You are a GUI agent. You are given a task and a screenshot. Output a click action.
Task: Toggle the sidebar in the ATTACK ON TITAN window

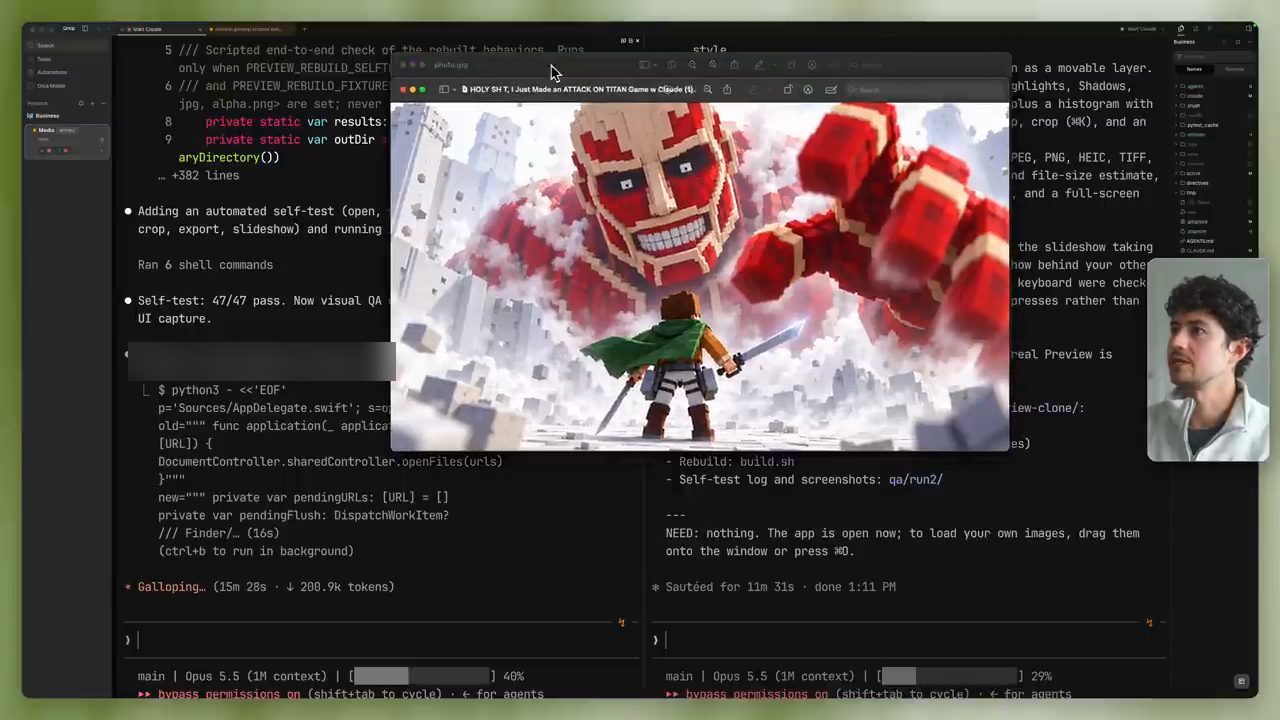tap(444, 89)
